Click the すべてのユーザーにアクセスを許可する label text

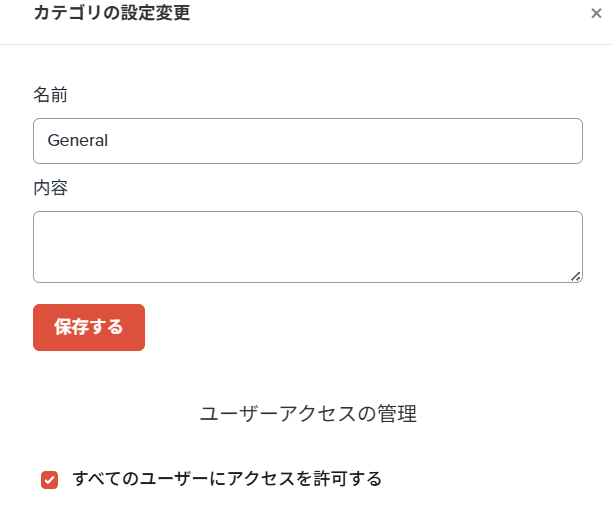227,479
